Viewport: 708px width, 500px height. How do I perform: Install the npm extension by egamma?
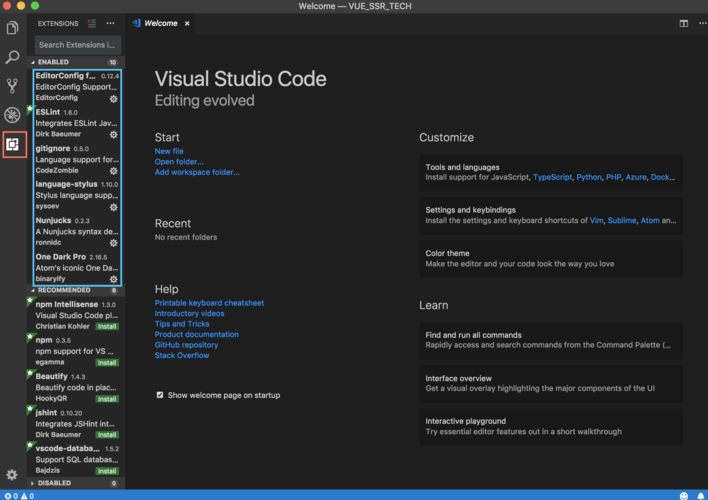(x=107, y=362)
